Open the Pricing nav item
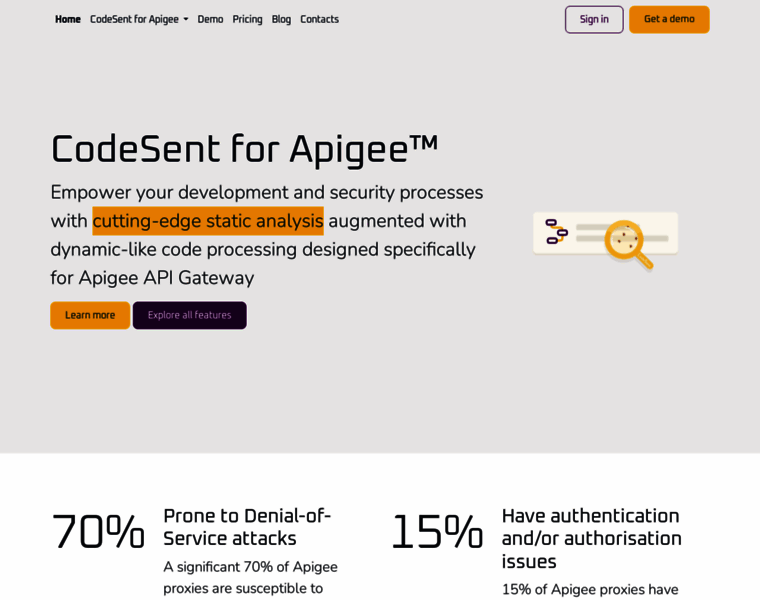The height and width of the screenshot is (600, 760). 247,19
